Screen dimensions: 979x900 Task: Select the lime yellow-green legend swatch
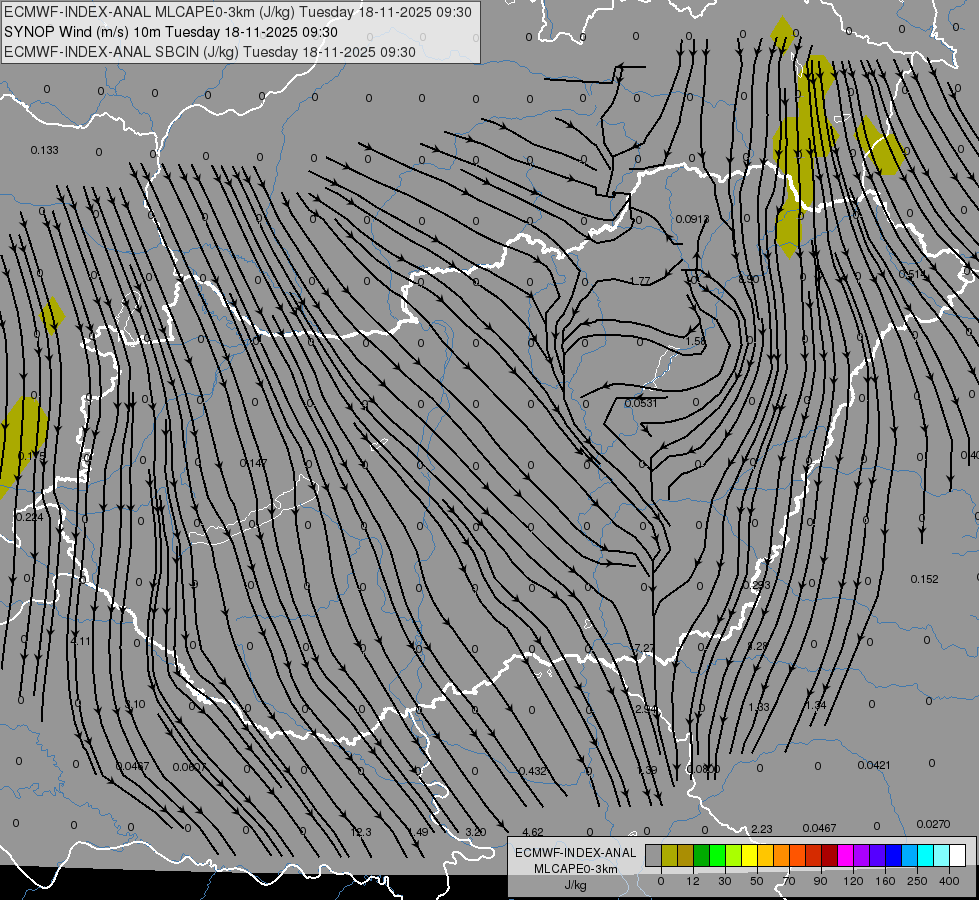733,855
